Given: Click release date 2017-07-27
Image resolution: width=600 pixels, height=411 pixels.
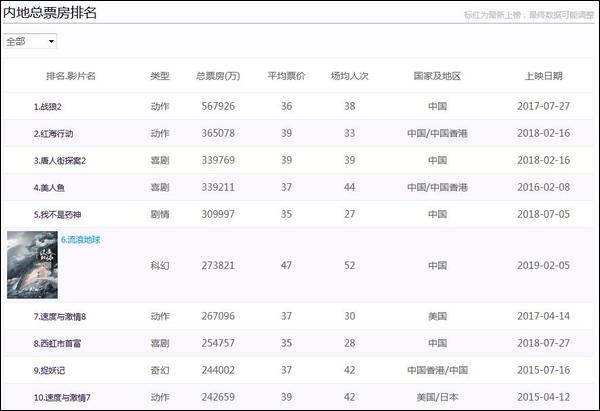Looking at the screenshot, I should click(x=543, y=106).
